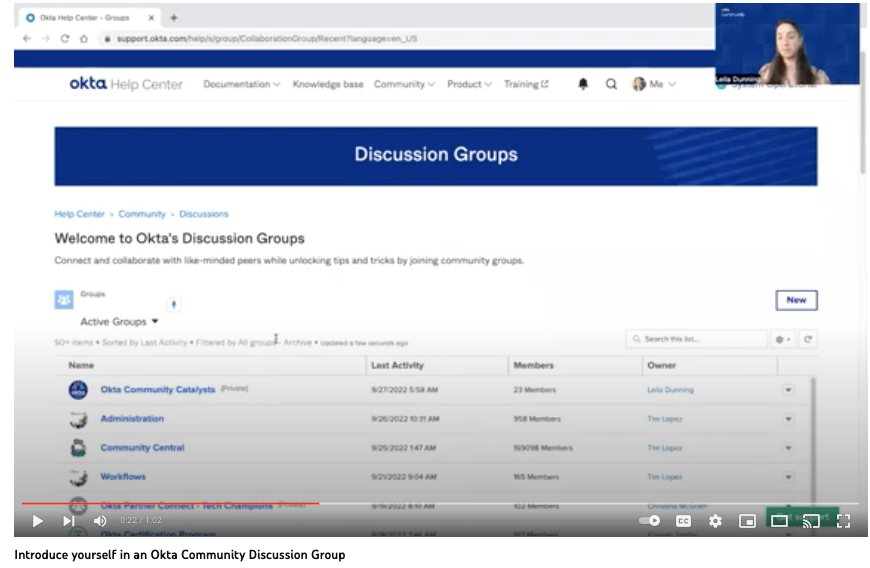This screenshot has width=870, height=568.
Task: Click the Administration group avatar
Action: pos(78,419)
